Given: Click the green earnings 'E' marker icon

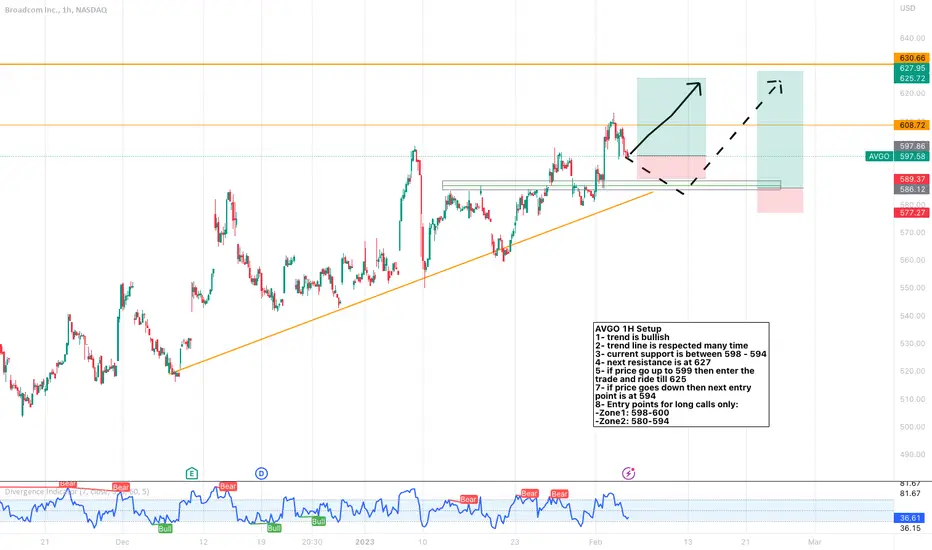Looking at the screenshot, I should (x=191, y=473).
